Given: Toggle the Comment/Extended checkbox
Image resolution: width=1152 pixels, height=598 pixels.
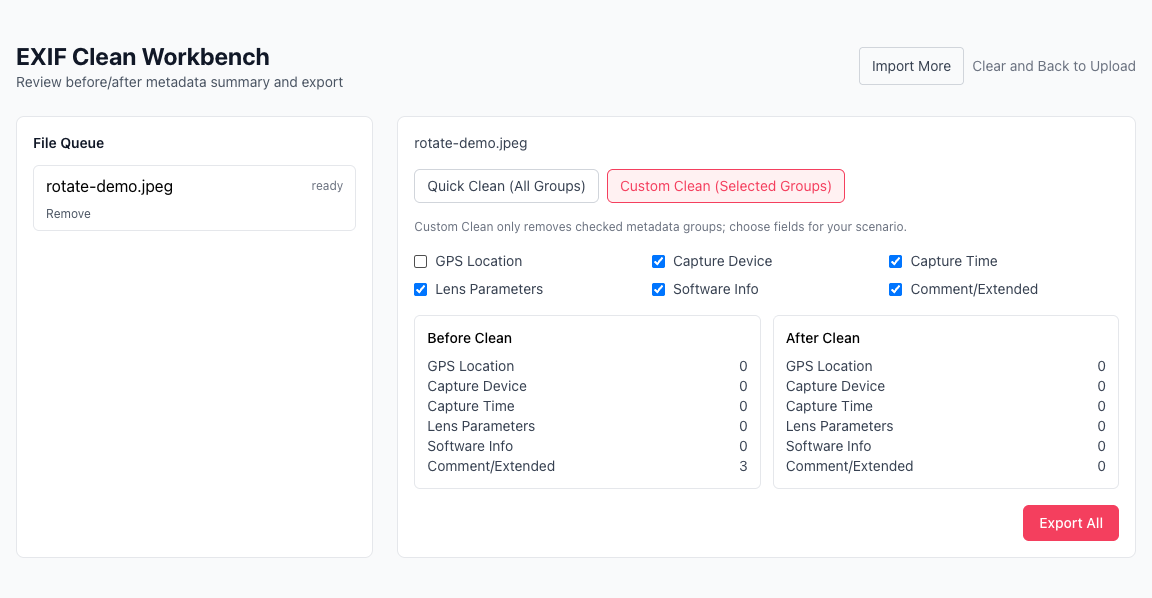Looking at the screenshot, I should tap(896, 290).
